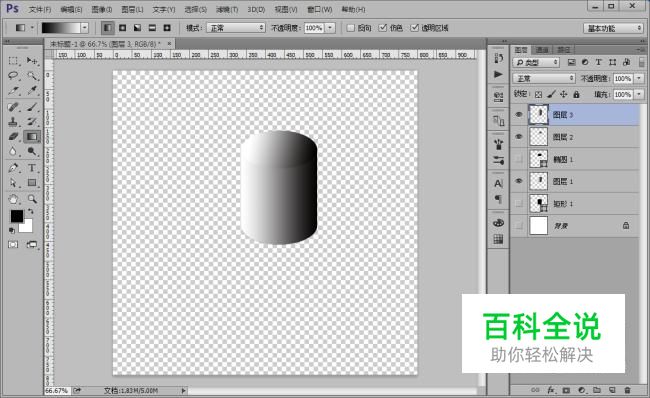650x398 pixels.
Task: Open the Paragraph panel icon
Action: [498, 199]
